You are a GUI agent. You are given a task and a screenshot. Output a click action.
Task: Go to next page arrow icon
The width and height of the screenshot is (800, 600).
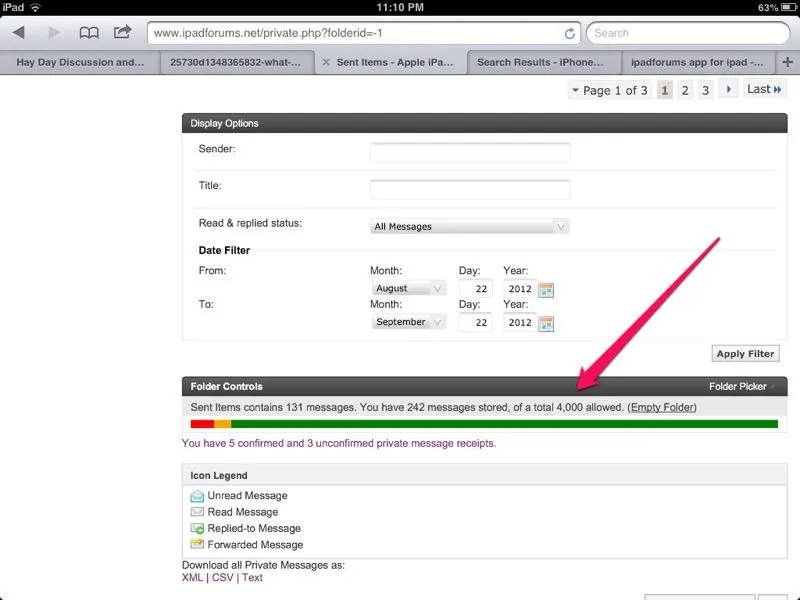pos(730,90)
